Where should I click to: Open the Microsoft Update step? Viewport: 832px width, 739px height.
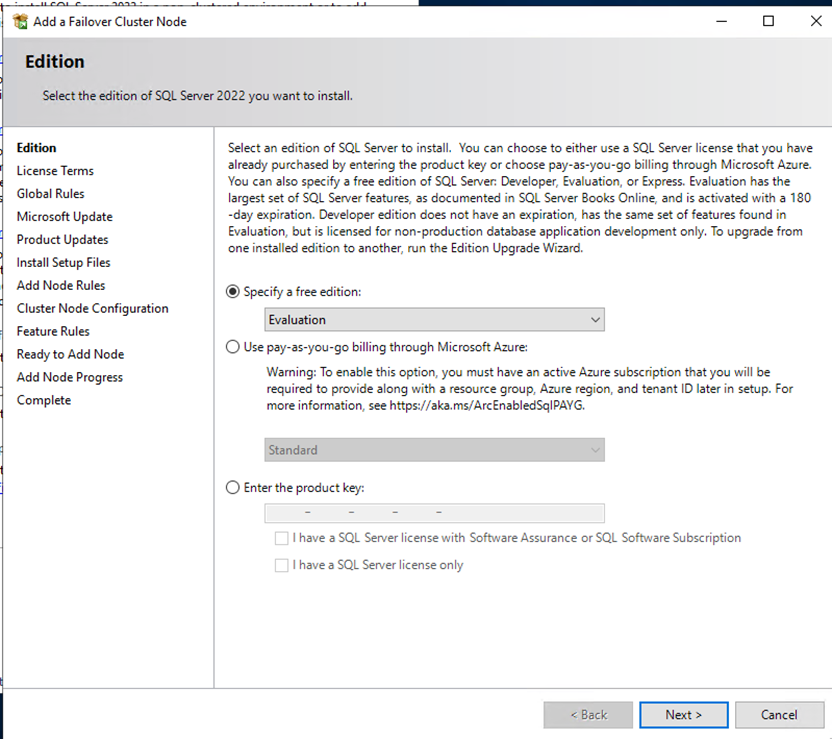64,217
